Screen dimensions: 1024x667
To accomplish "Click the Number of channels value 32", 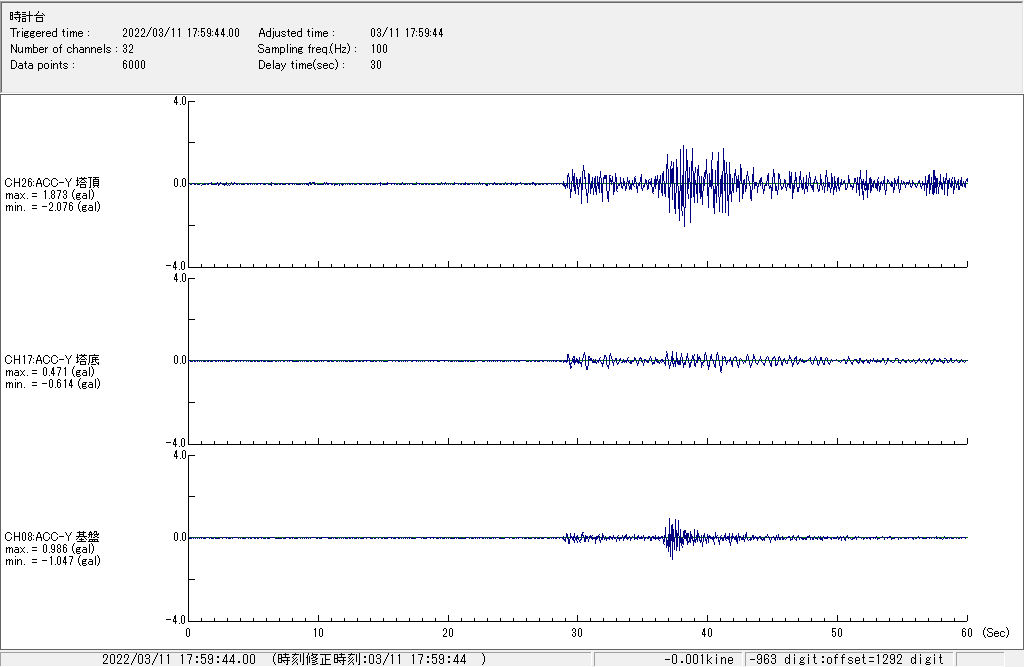I will click(128, 49).
